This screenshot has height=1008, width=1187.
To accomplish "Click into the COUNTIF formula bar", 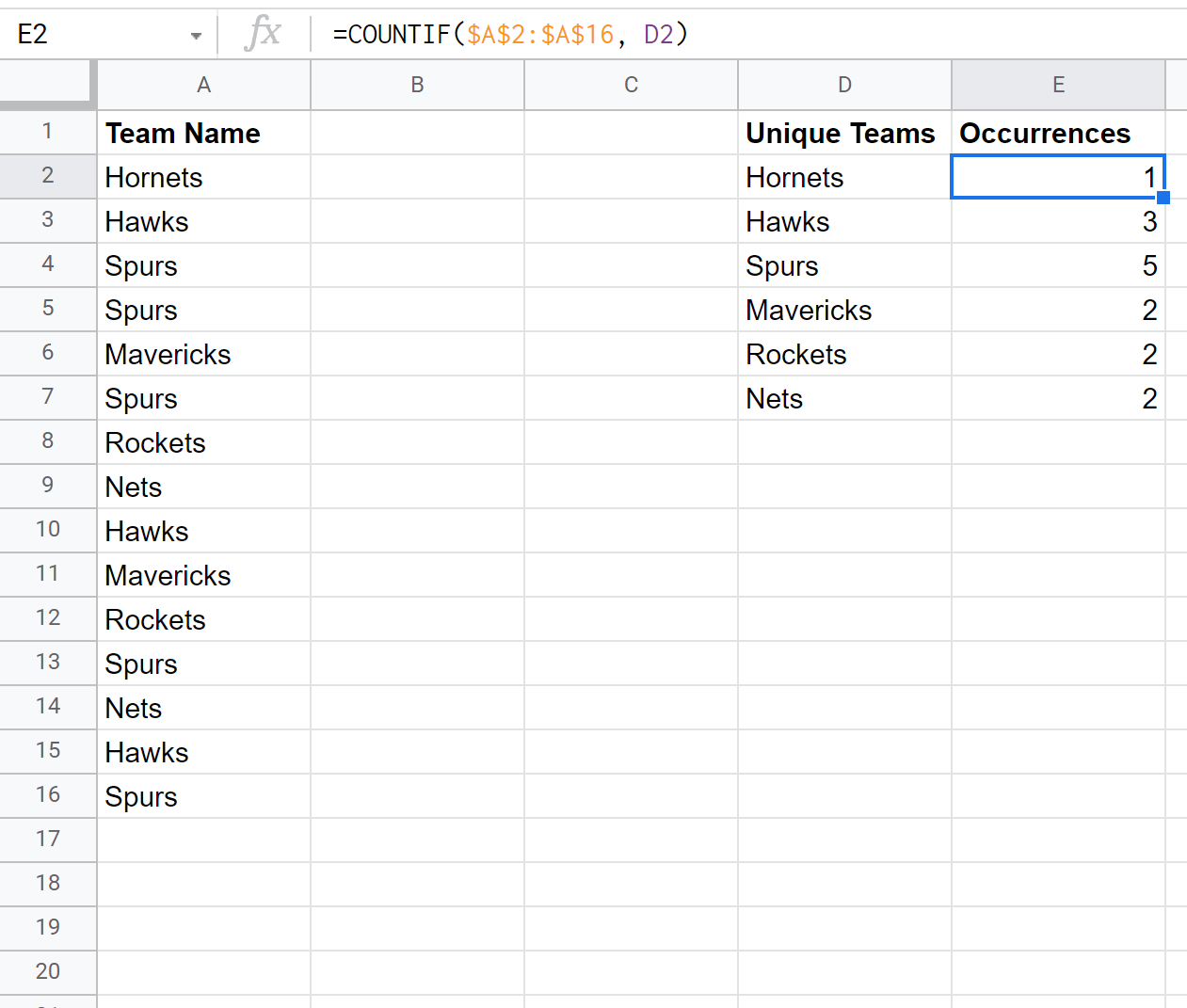I will (659, 35).
